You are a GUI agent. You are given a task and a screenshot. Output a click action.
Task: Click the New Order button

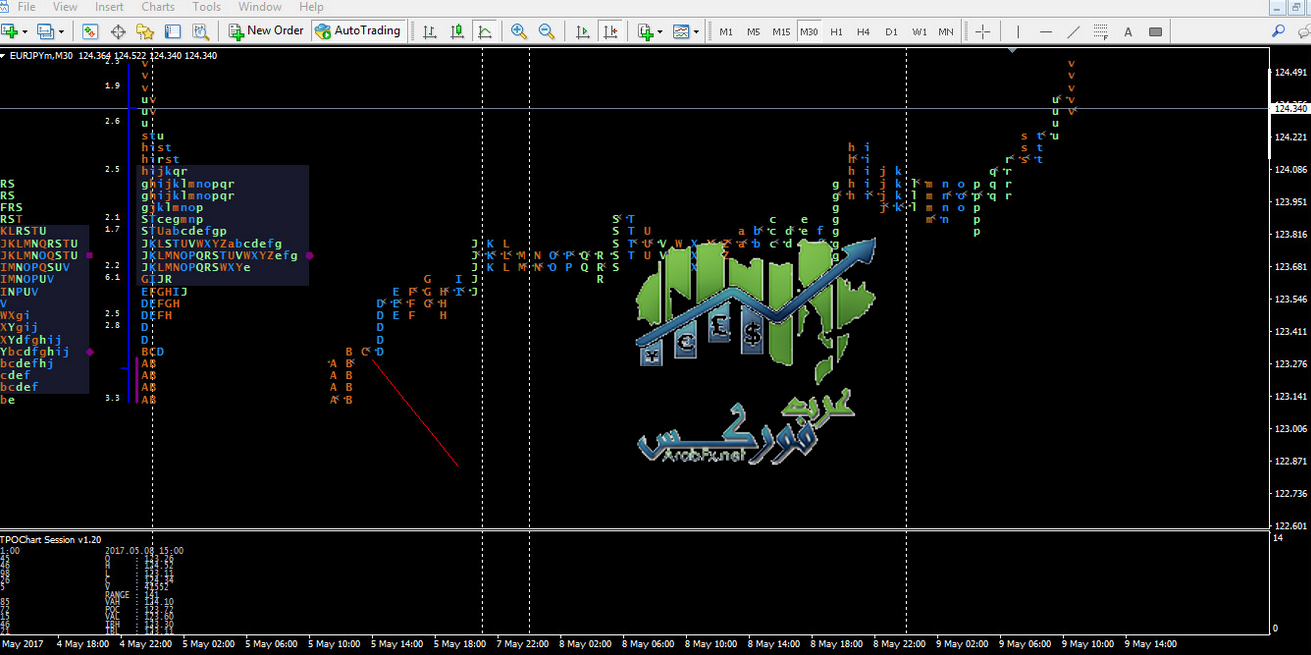click(x=265, y=31)
